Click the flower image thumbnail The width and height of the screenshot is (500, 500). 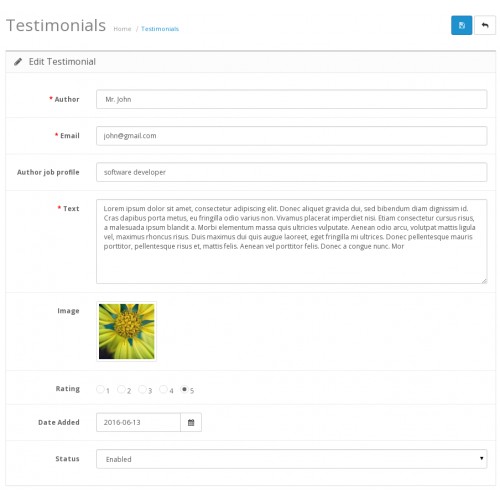pos(127,331)
